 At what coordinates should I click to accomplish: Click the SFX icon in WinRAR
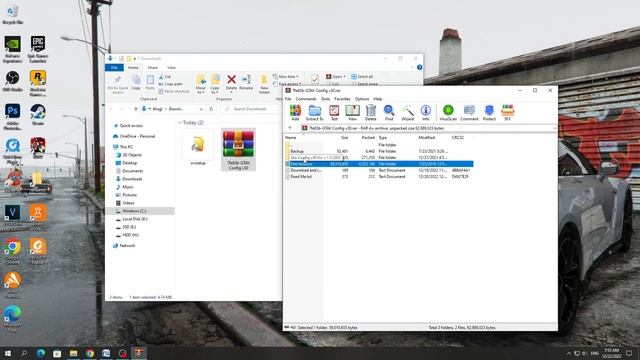pyautogui.click(x=507, y=112)
